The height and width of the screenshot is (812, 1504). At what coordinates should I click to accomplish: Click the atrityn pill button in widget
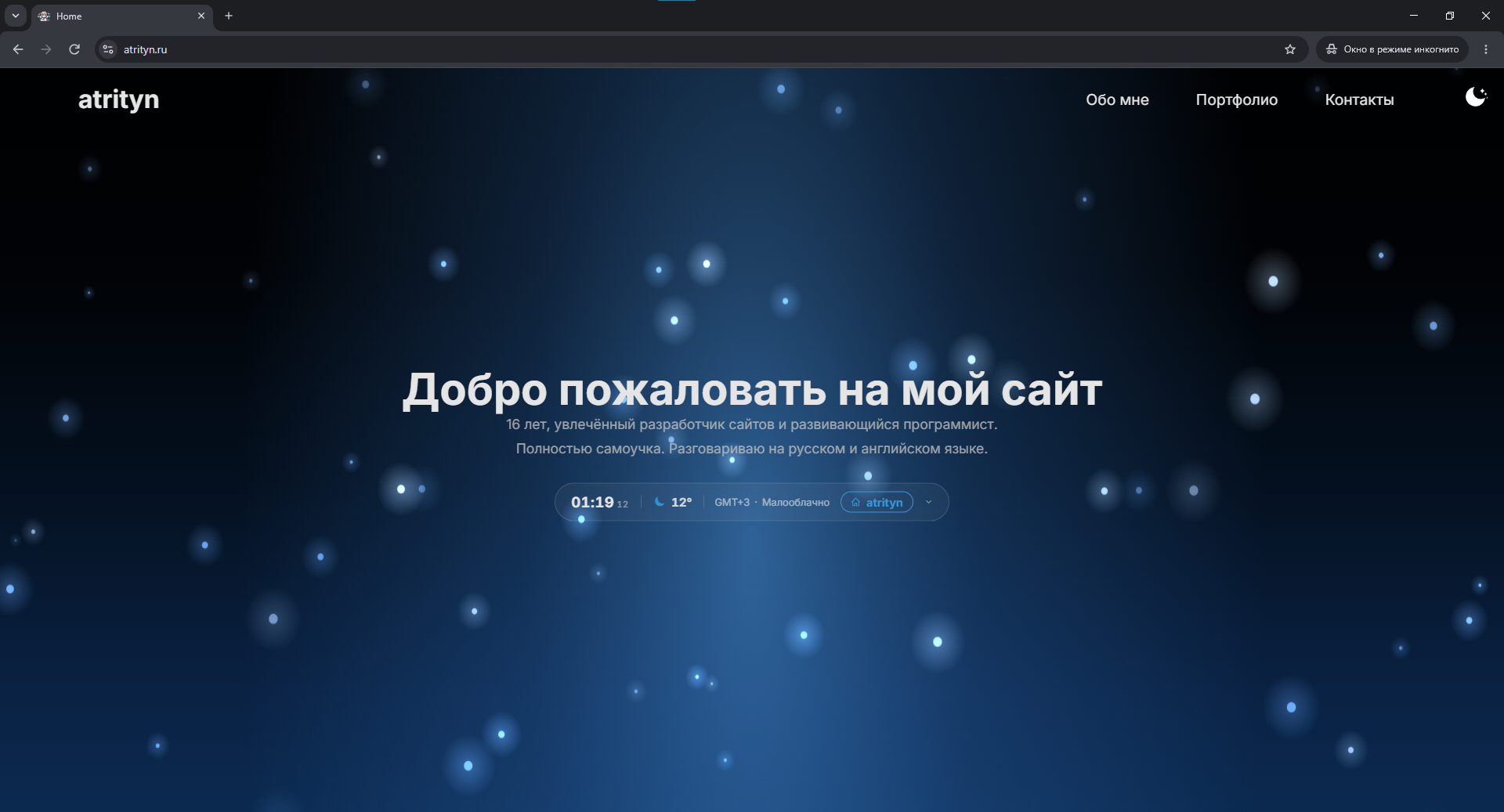[x=877, y=503]
